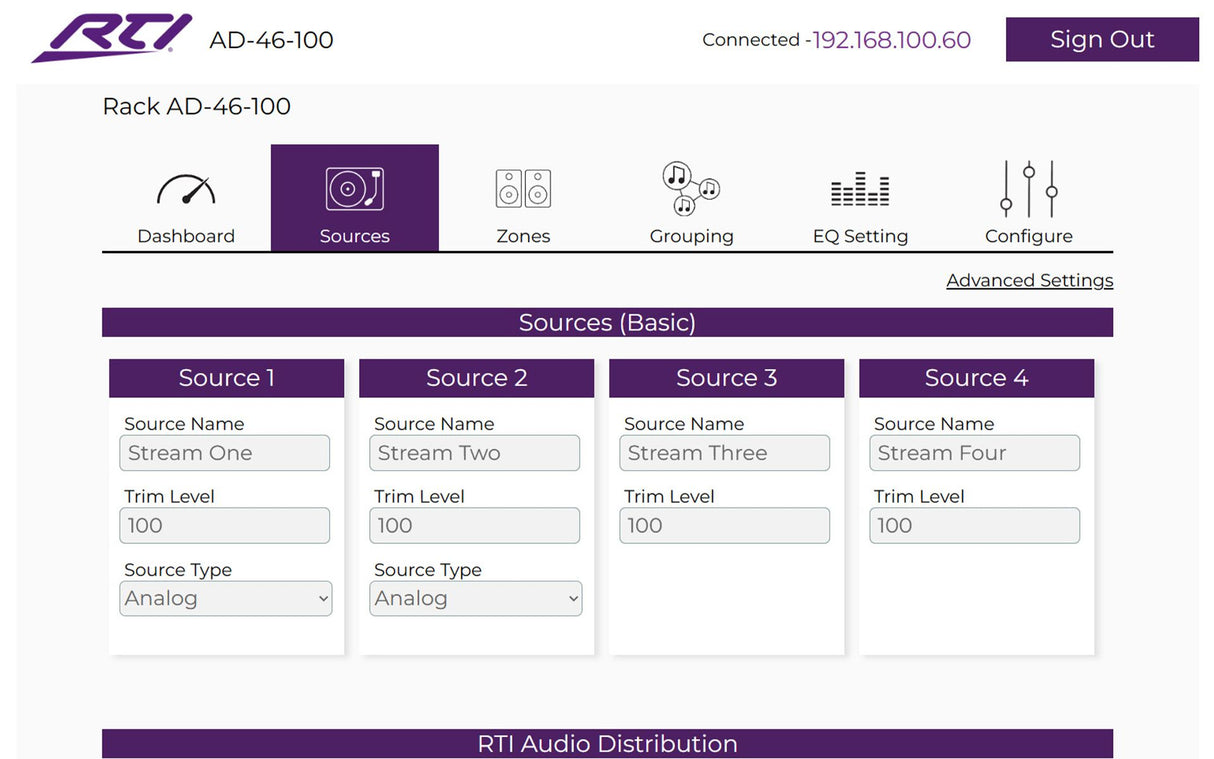Click the RTI logo
The width and height of the screenshot is (1214, 759).
coord(110,38)
